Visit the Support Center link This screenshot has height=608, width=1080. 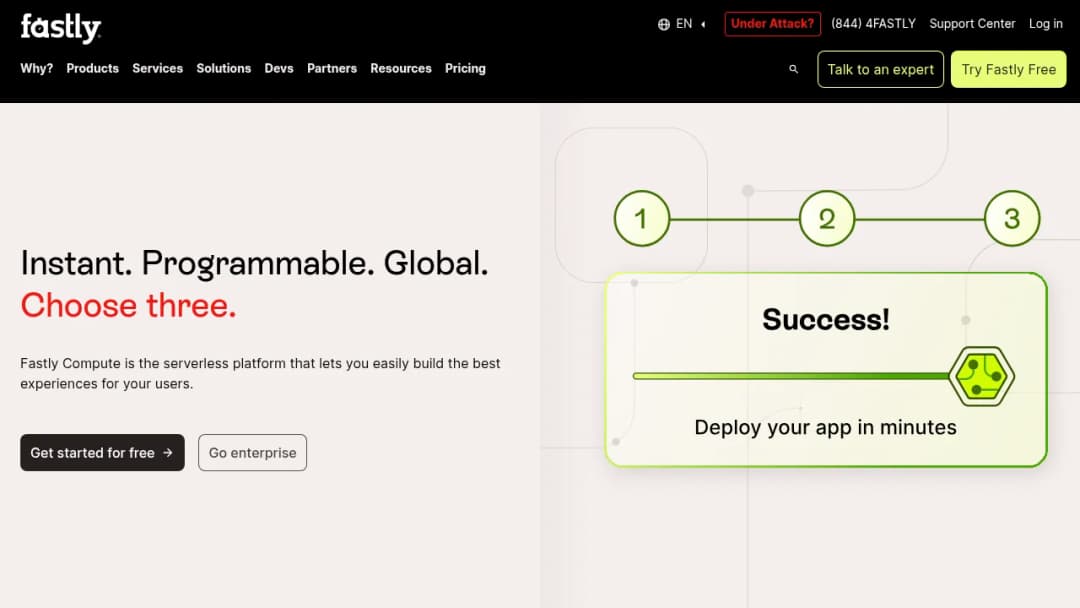972,23
